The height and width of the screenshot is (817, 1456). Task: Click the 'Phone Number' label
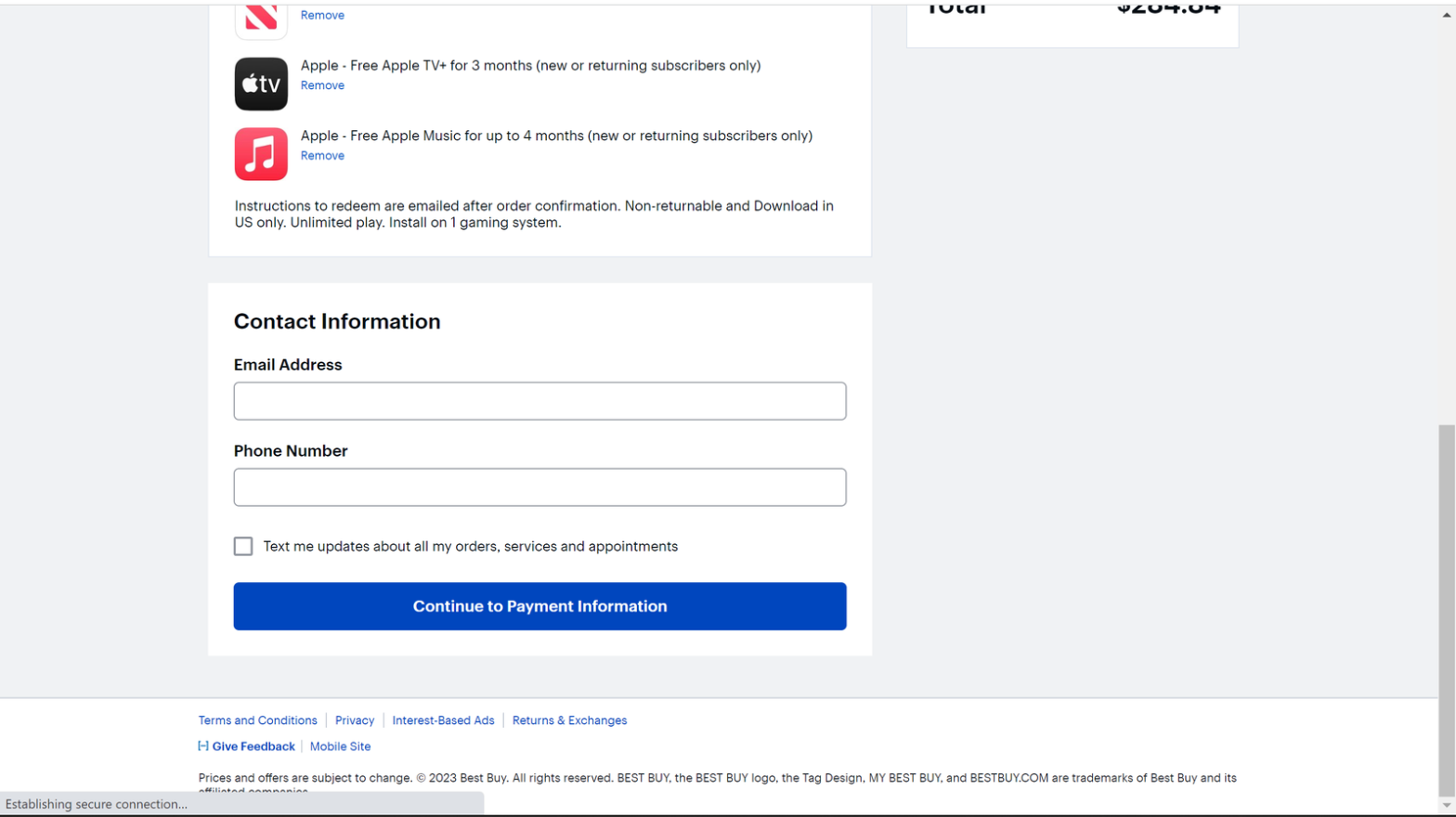291,451
